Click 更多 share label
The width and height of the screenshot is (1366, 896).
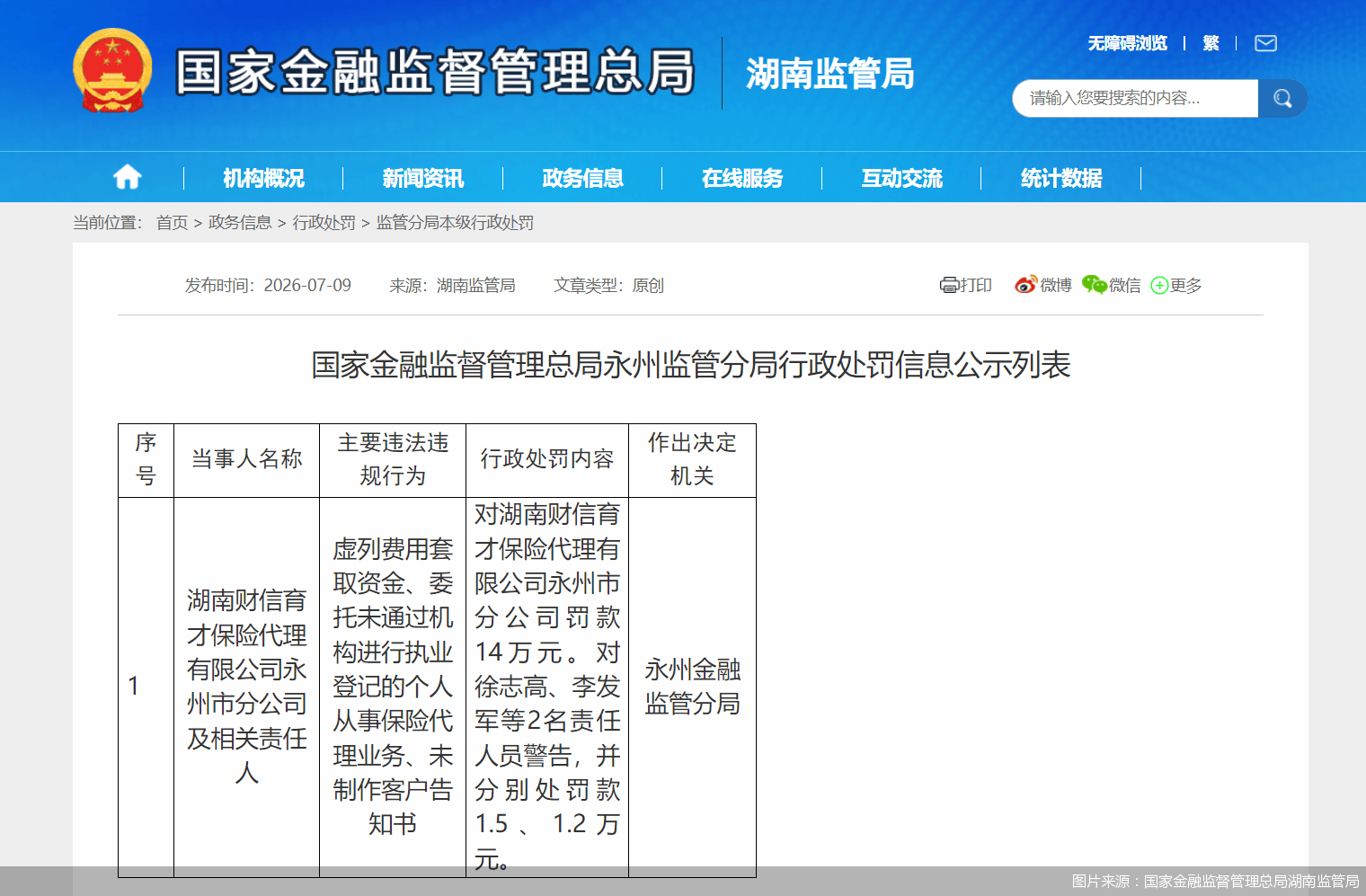[1185, 286]
